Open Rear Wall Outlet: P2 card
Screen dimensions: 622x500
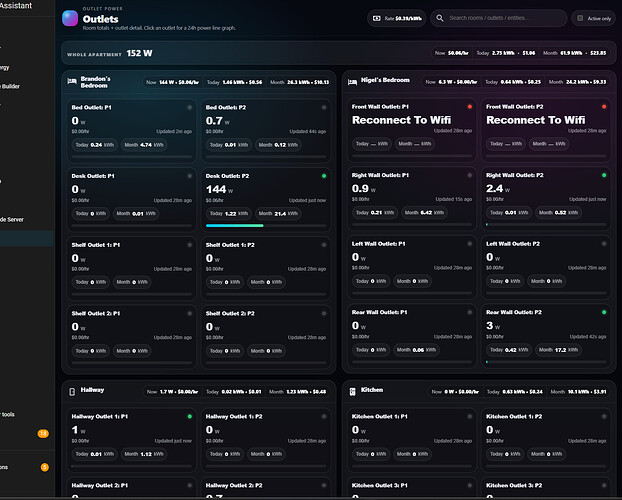click(x=546, y=337)
